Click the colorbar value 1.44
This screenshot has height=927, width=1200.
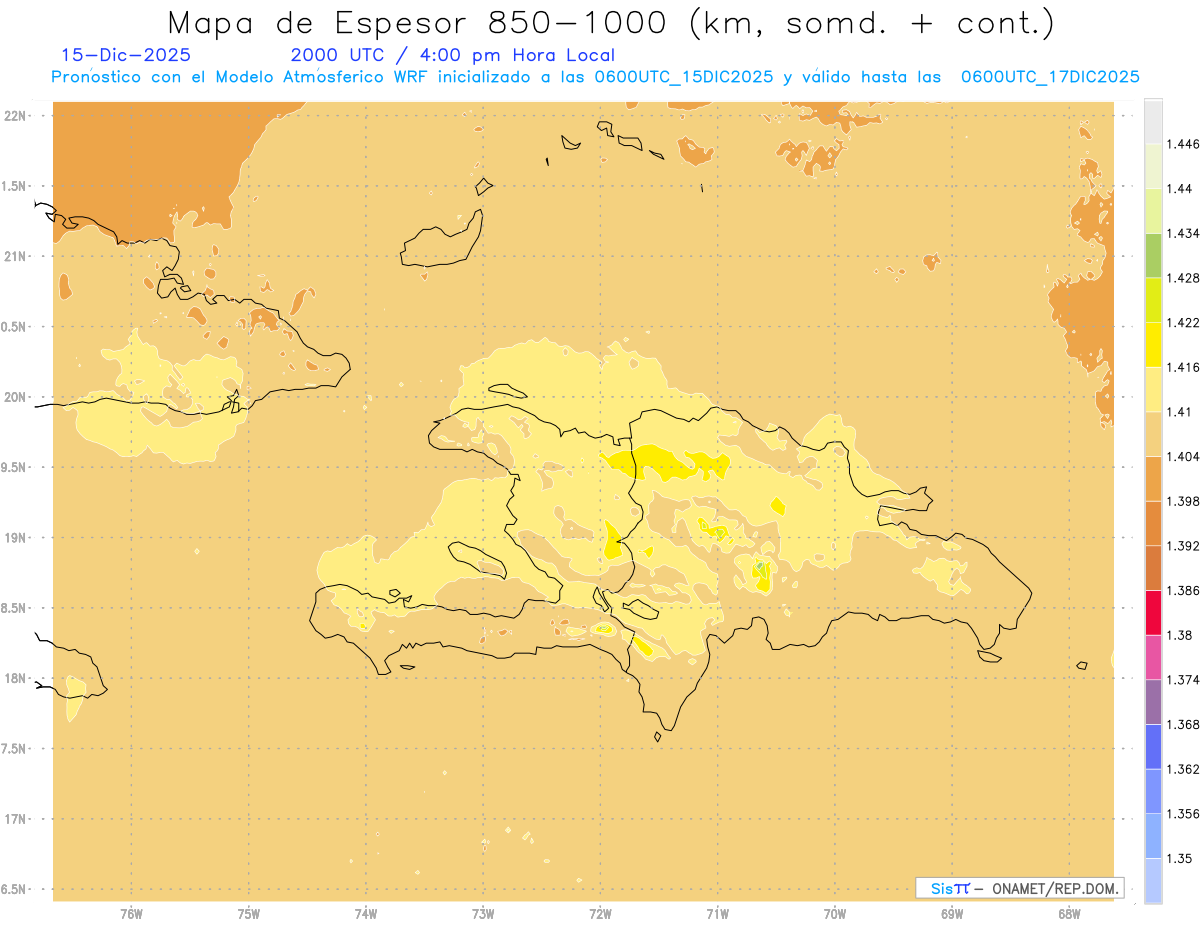click(1181, 189)
